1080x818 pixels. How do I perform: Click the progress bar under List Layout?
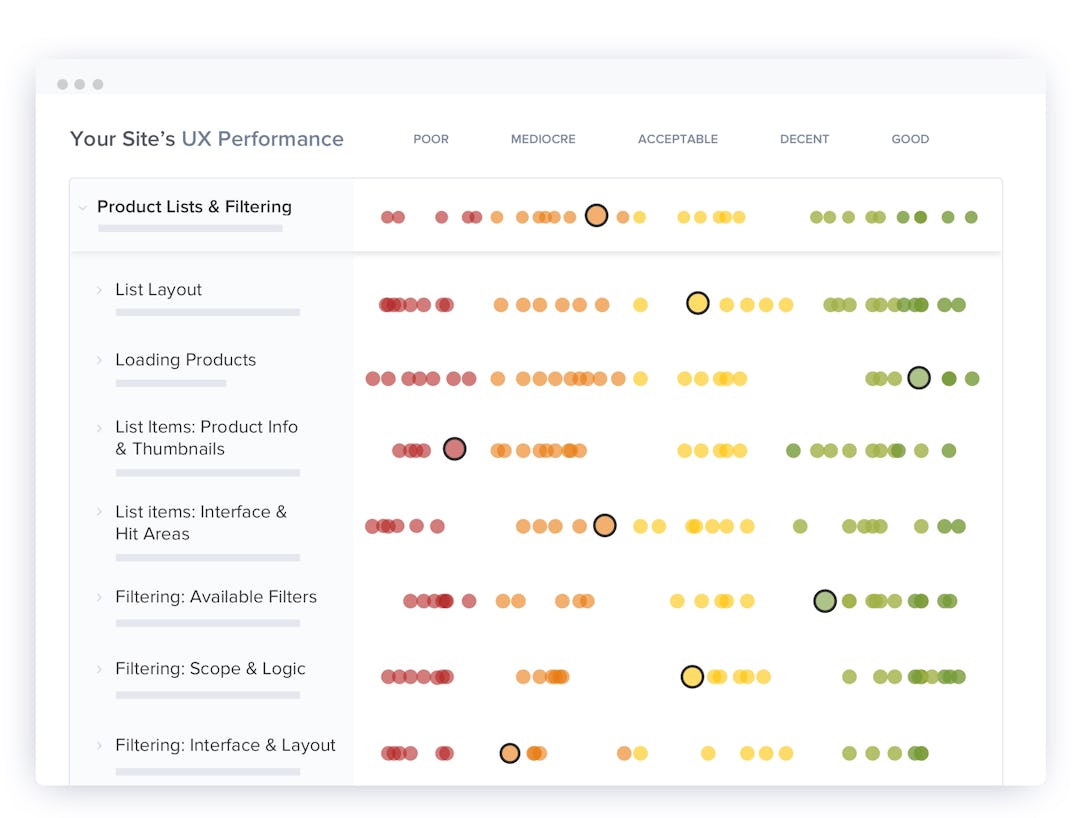tap(207, 312)
